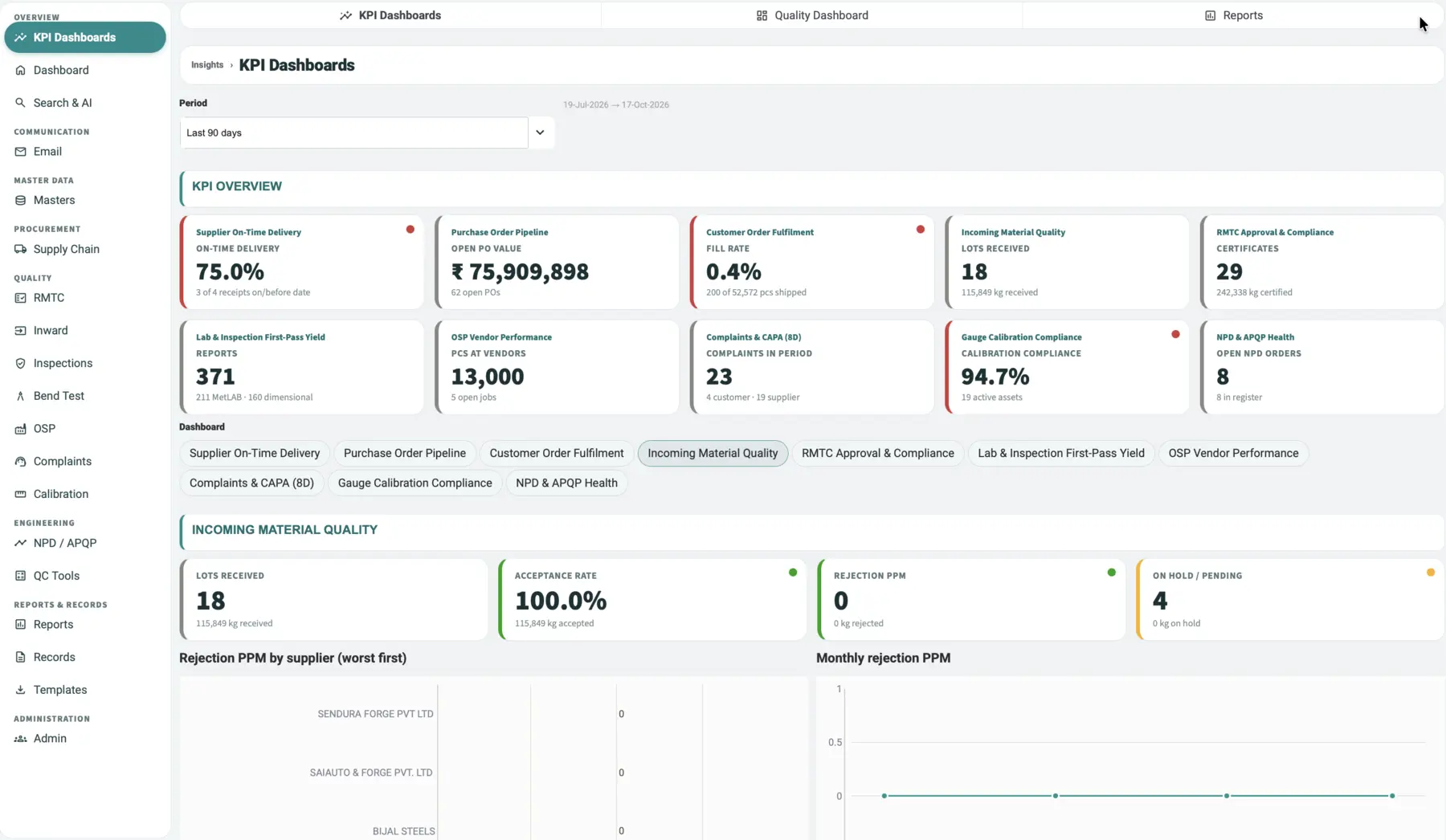
Task: Click the Dashboard home icon in sidebar
Action: tap(20, 71)
